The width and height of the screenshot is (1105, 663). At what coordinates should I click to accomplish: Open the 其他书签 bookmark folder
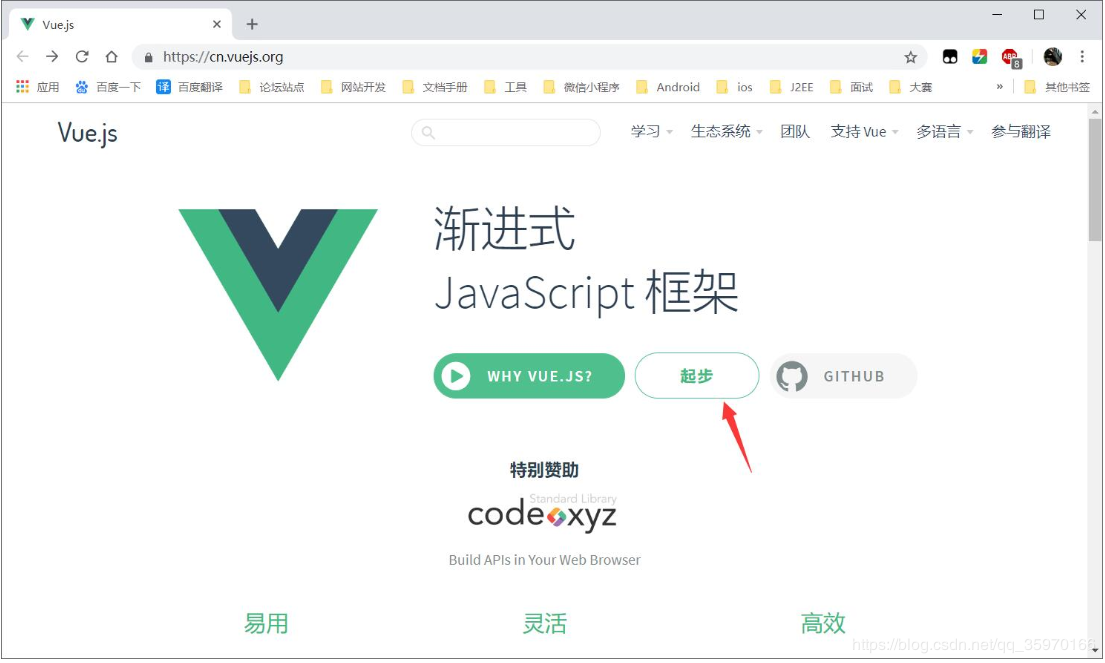[1057, 87]
